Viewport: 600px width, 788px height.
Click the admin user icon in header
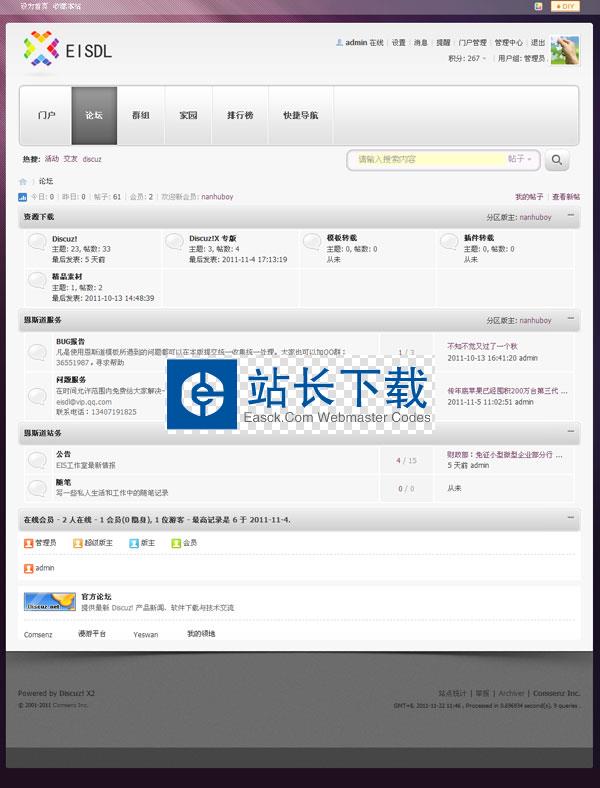coord(339,43)
